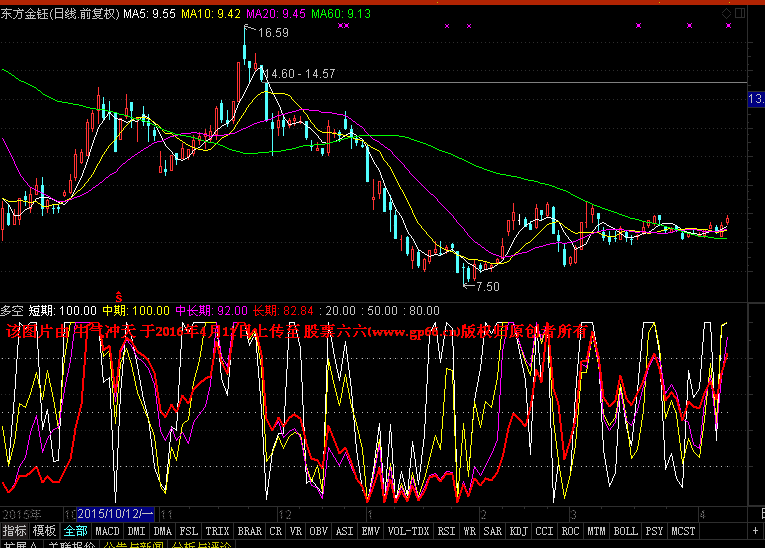Select the DMI indicator tab

point(136,530)
